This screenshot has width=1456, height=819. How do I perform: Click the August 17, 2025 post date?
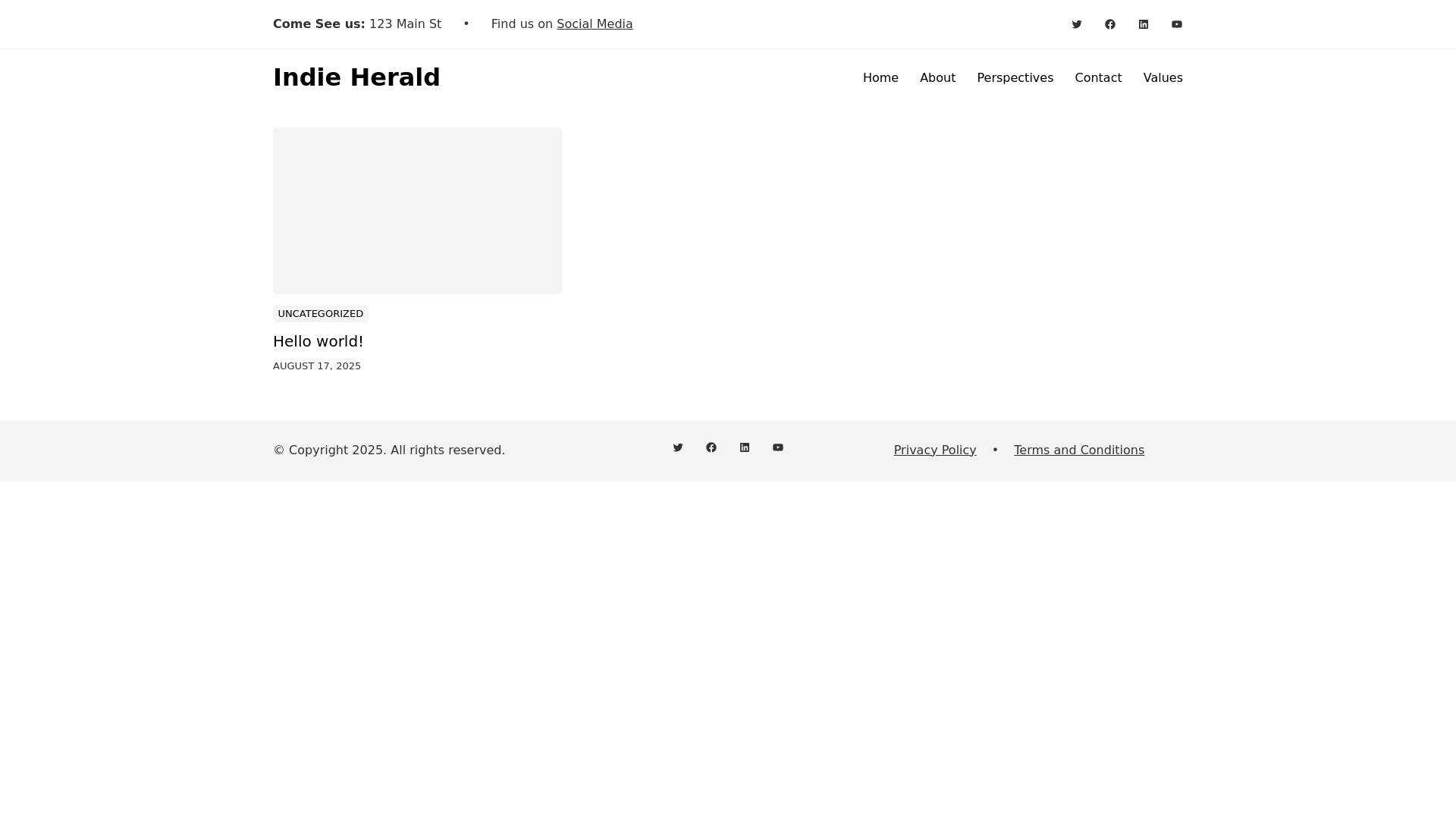click(317, 366)
